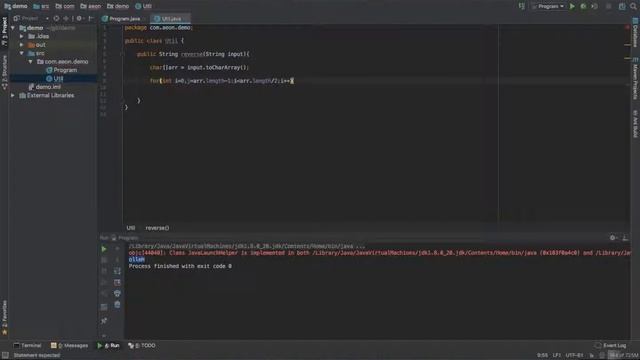Click scroll-from-source target icon in Project panel
The image size is (640, 360).
coord(56,18)
